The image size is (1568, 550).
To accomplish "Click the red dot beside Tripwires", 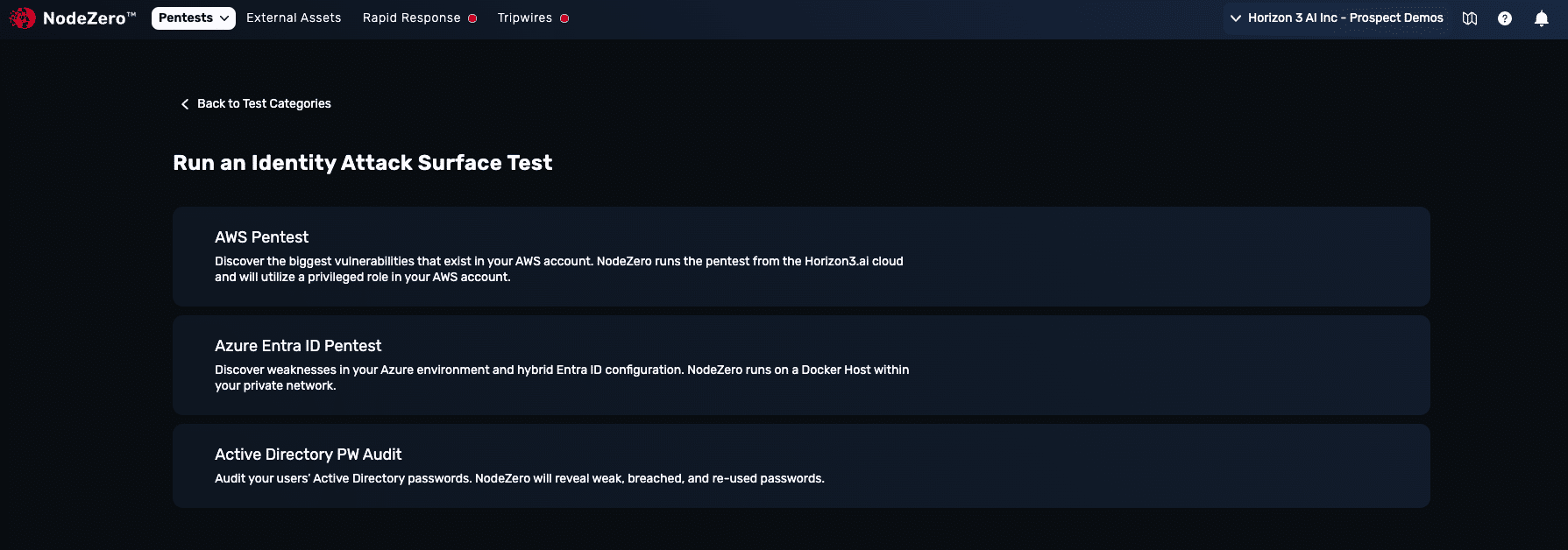I will tap(564, 18).
